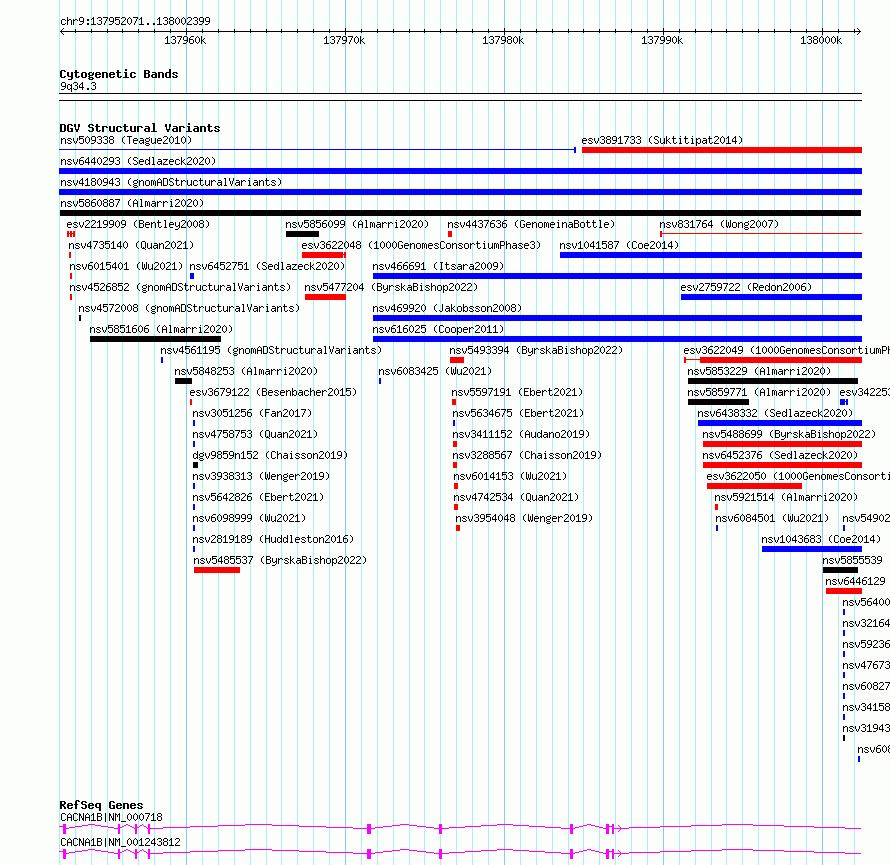Screen dimensions: 890x865
Task: Select the nsv4180943 gnomAD structural variant bar
Action: (460, 192)
